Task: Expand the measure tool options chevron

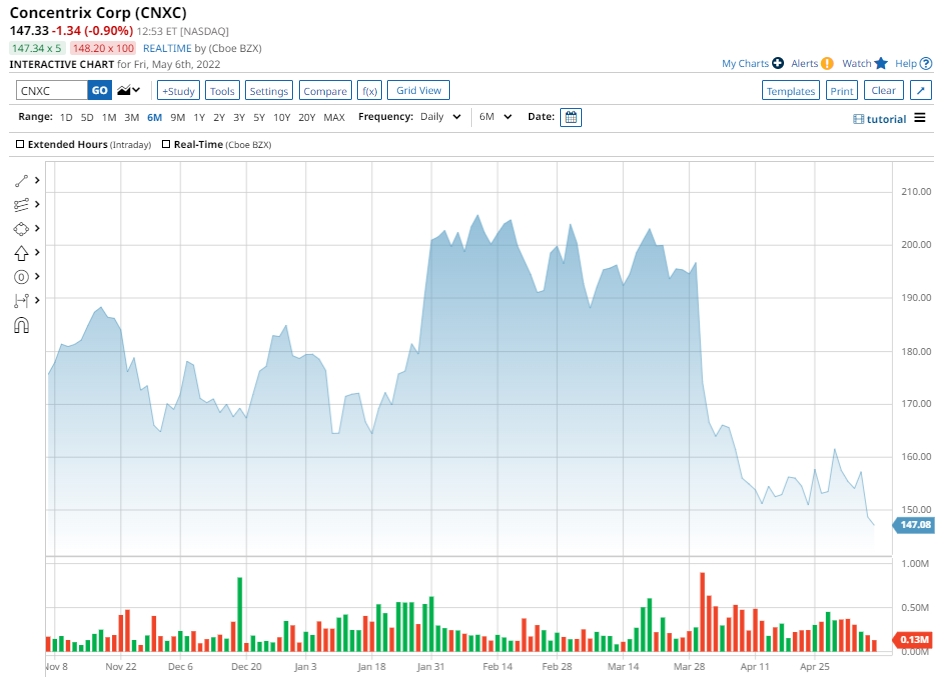Action: click(37, 300)
